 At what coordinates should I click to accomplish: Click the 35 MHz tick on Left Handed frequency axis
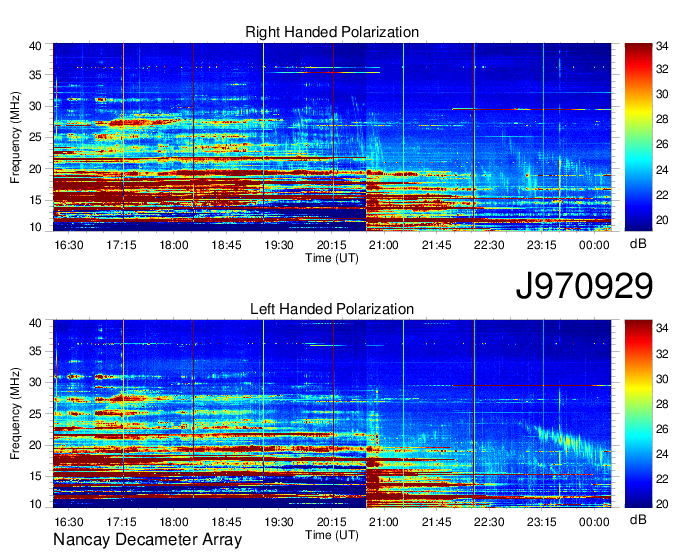point(35,351)
